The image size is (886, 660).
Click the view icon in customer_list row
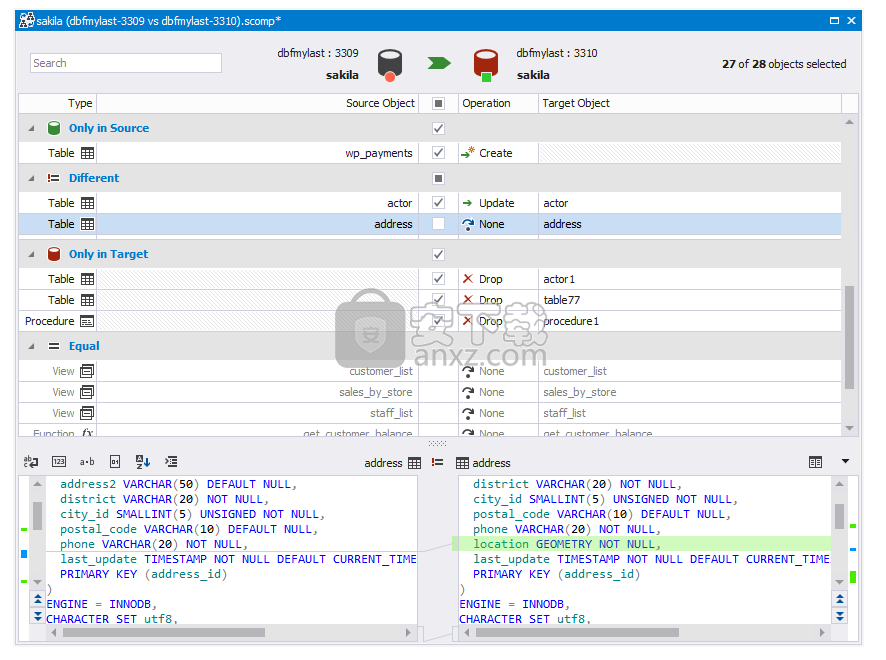pos(87,371)
